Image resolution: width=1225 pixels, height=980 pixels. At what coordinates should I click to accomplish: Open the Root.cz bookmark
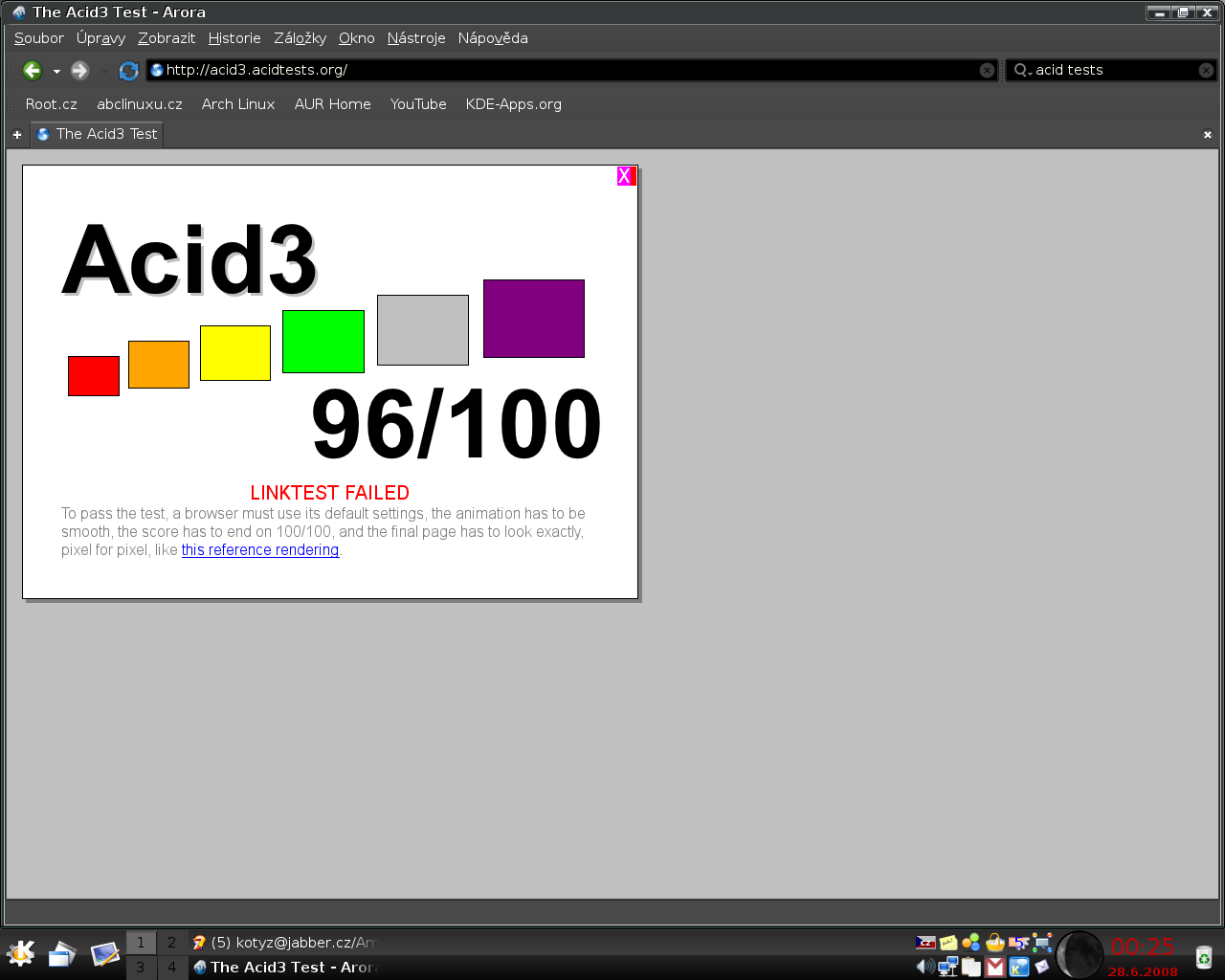click(x=52, y=104)
